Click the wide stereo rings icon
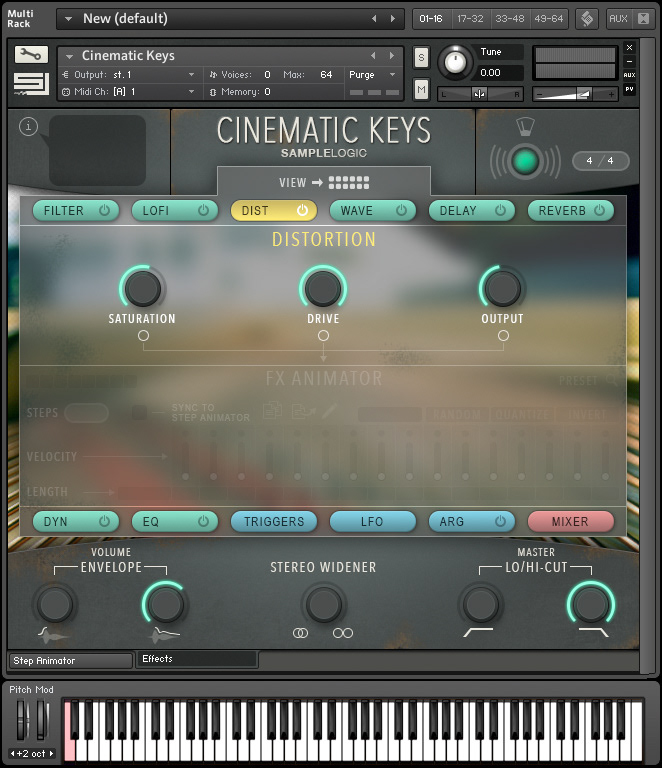 [x=343, y=633]
